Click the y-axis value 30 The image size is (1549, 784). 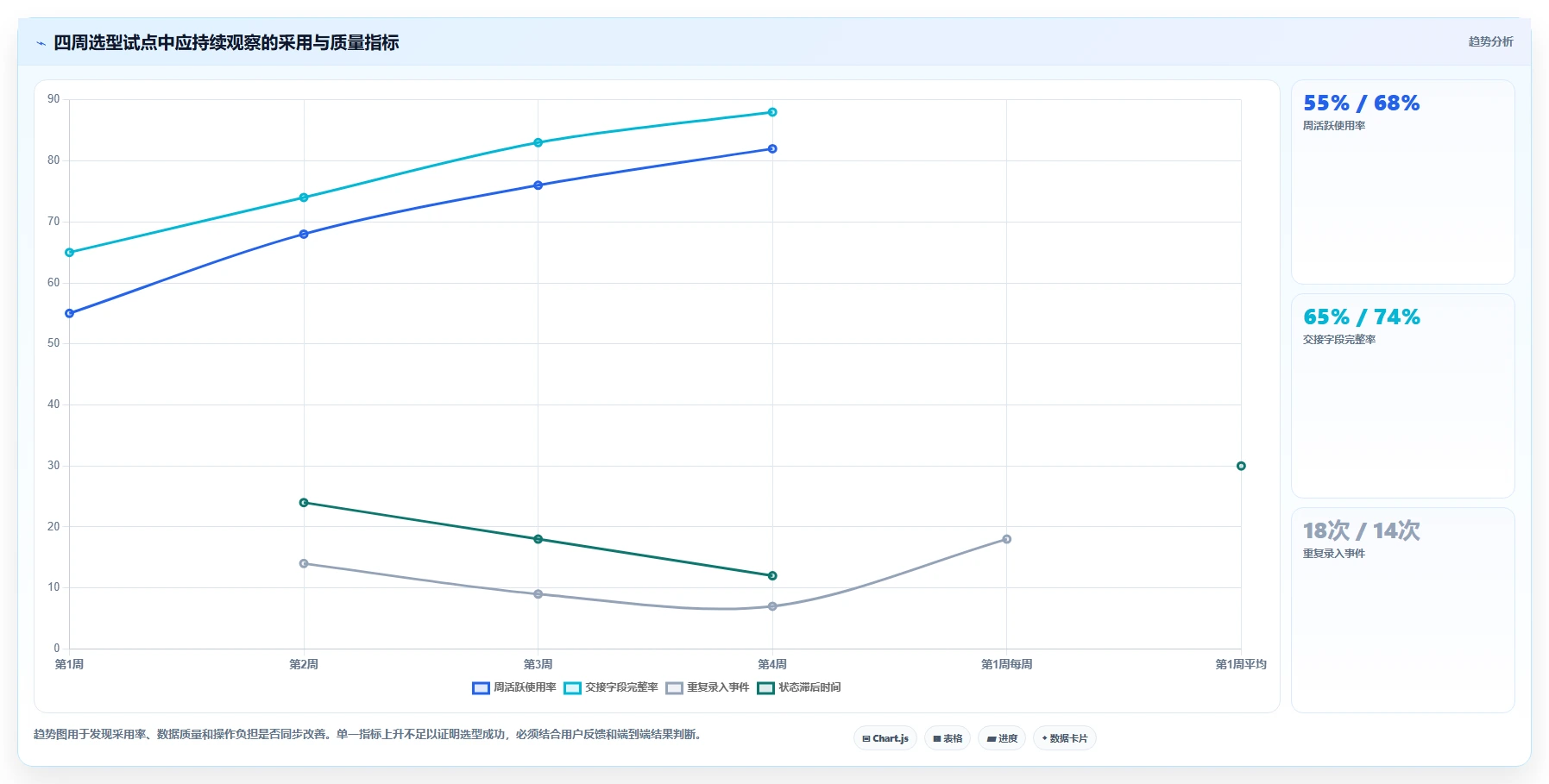click(54, 466)
